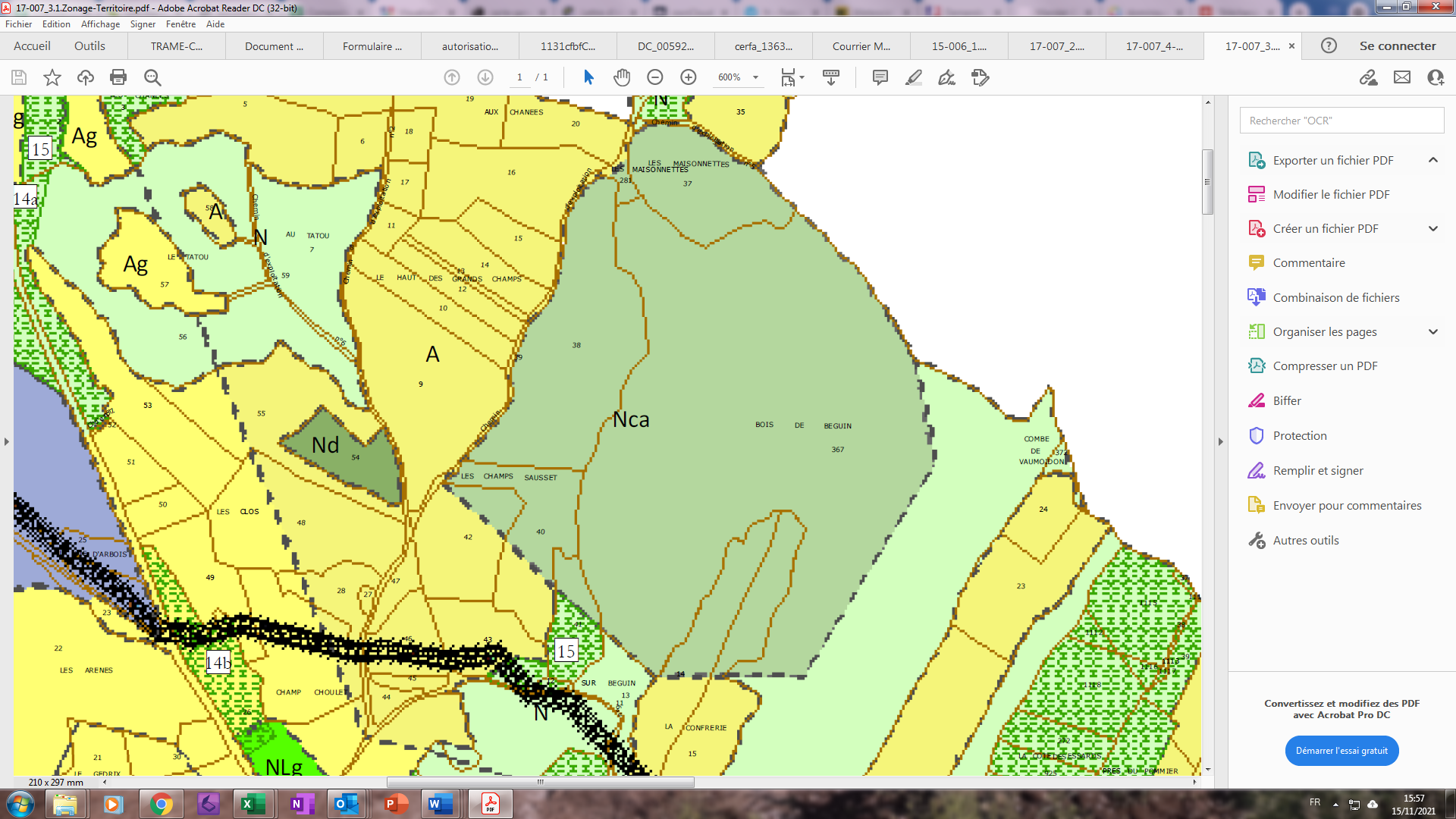Click Démarrer l'essai gratuit button
Viewport: 1456px width, 819px height.
pos(1341,751)
